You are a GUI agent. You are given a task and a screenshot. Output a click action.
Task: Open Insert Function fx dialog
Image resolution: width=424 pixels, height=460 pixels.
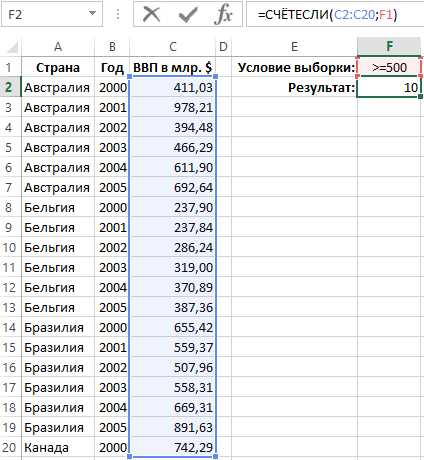point(223,15)
